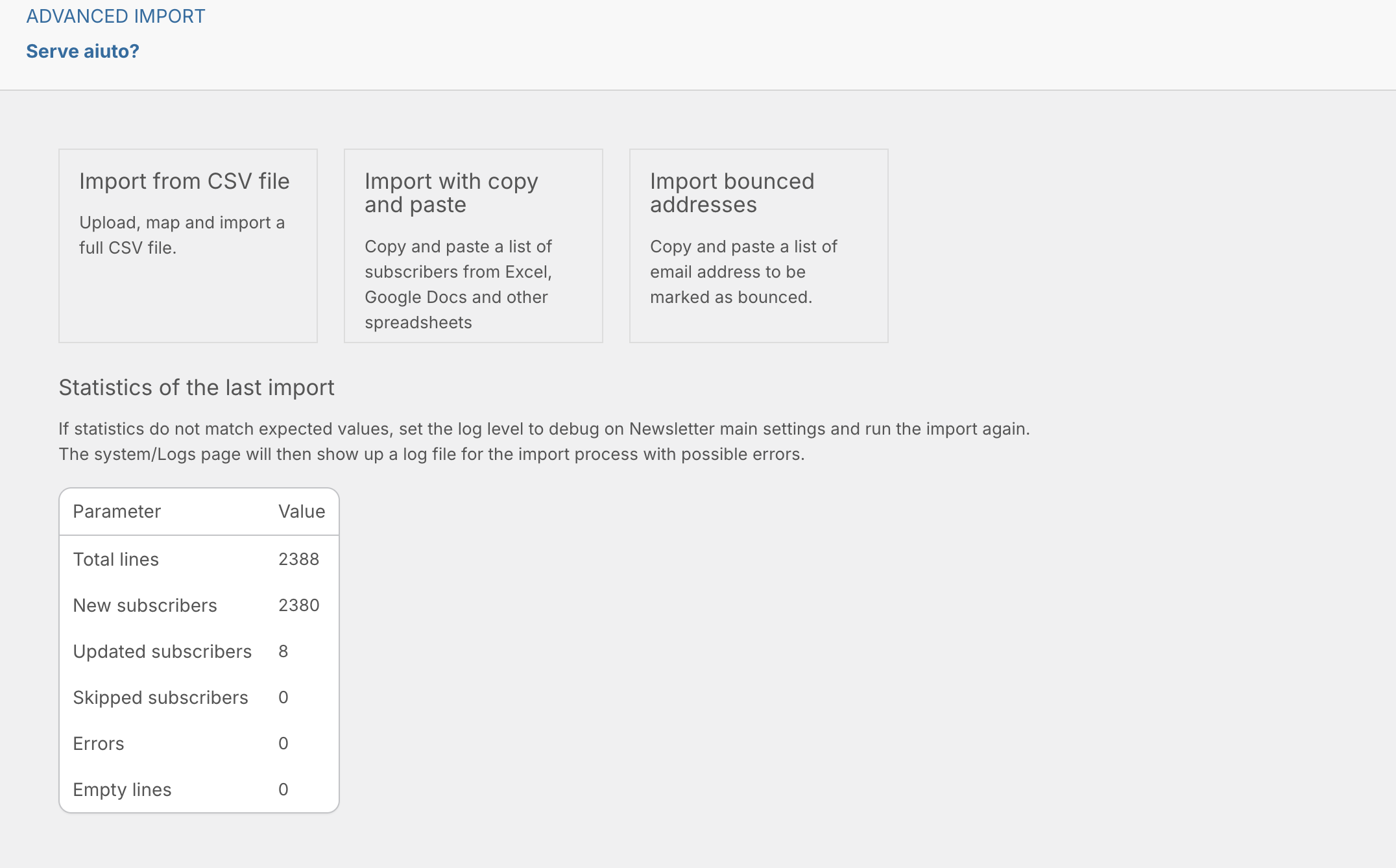Click the 2380 new subscribers value
The height and width of the screenshot is (868, 1396).
click(299, 605)
